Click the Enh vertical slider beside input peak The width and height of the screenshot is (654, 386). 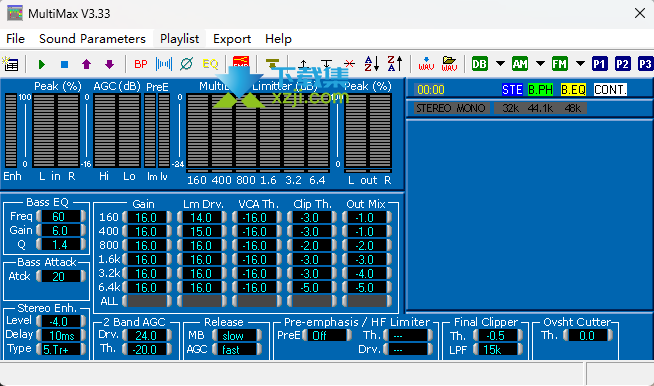[x=25, y=131]
